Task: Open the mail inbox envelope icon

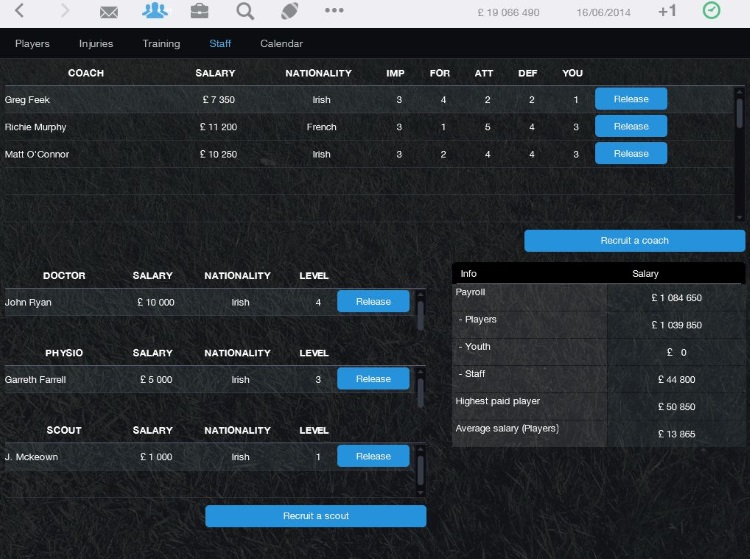Action: tap(109, 11)
